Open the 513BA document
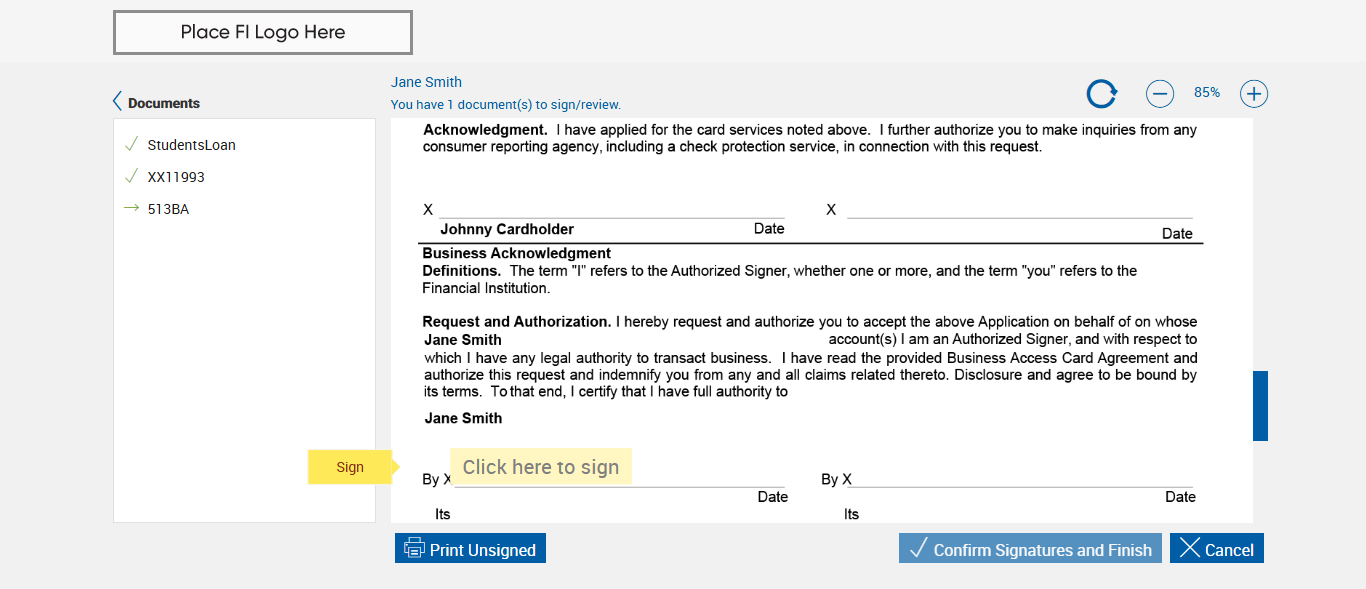The image size is (1366, 589). [168, 209]
